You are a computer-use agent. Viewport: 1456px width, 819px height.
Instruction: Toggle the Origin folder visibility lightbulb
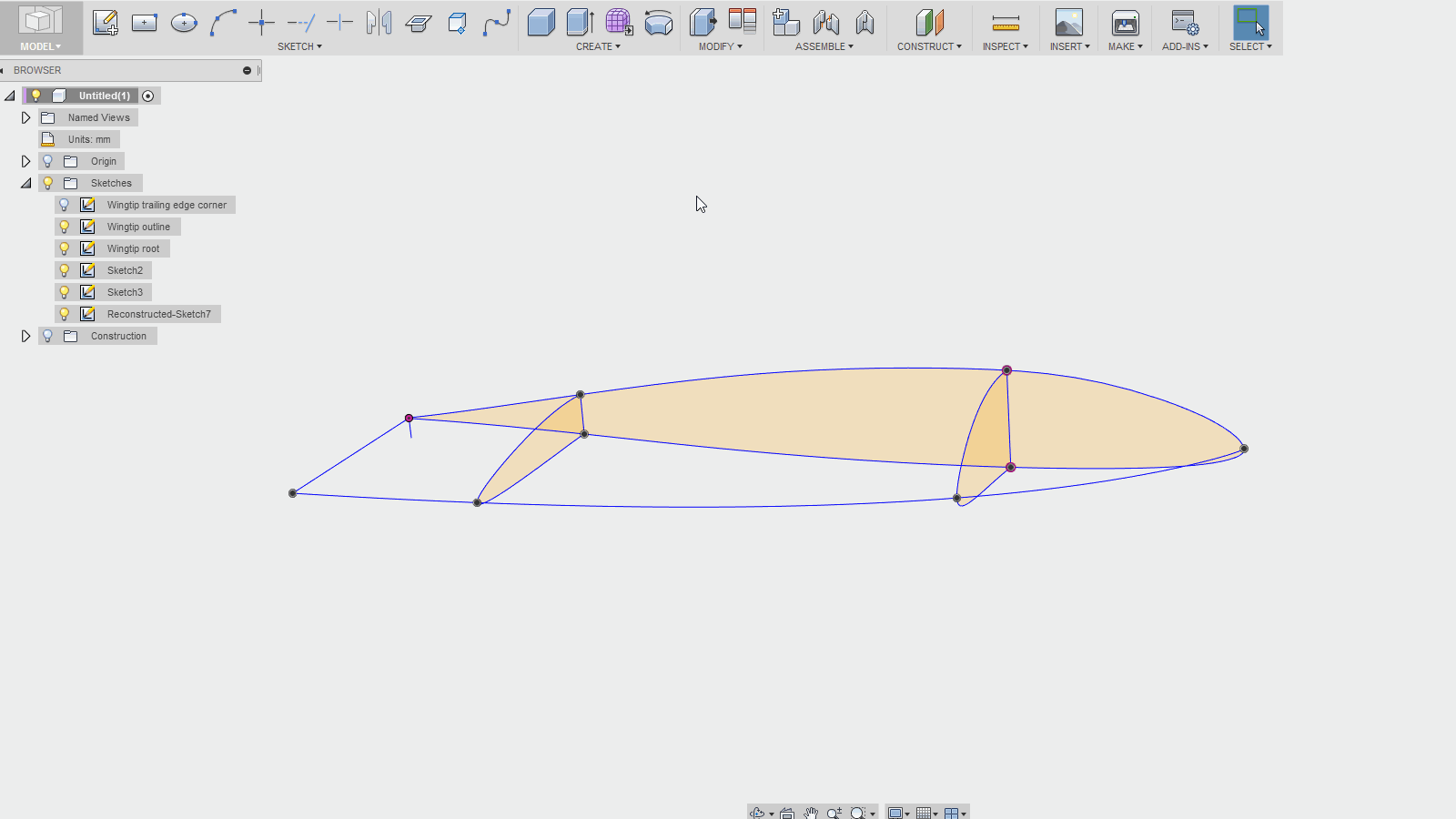tap(48, 161)
